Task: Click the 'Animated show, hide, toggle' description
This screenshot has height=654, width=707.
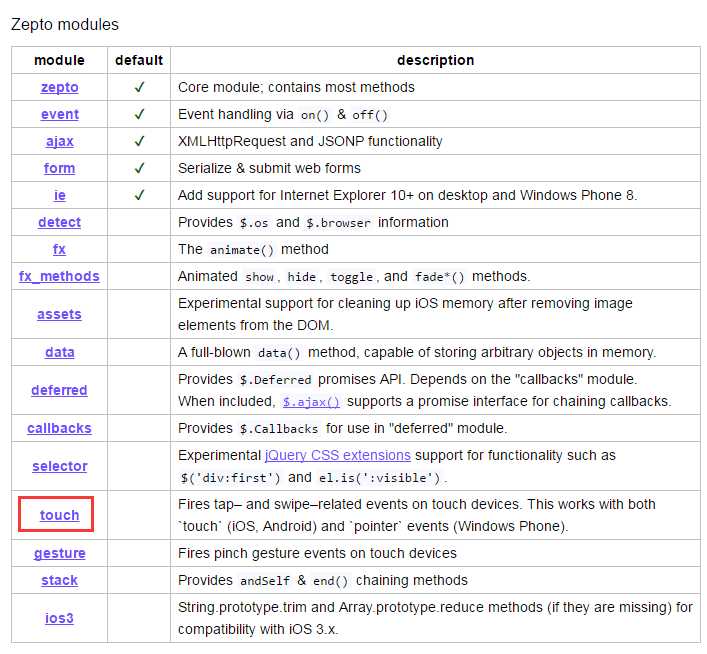Action: [x=354, y=276]
